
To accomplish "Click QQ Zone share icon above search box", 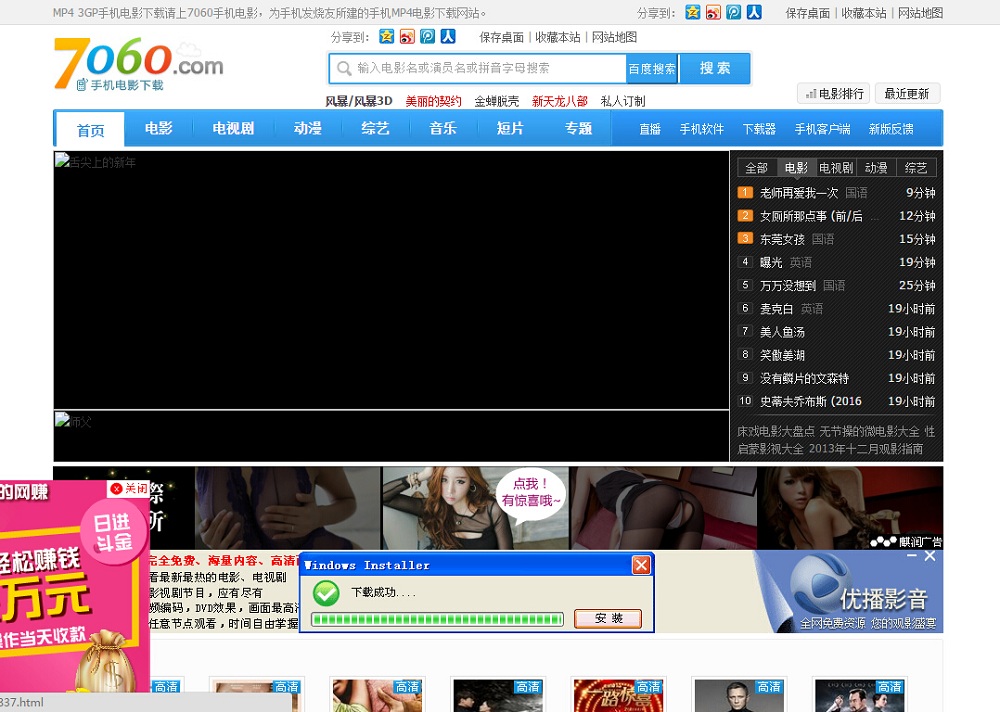I will tap(386, 36).
